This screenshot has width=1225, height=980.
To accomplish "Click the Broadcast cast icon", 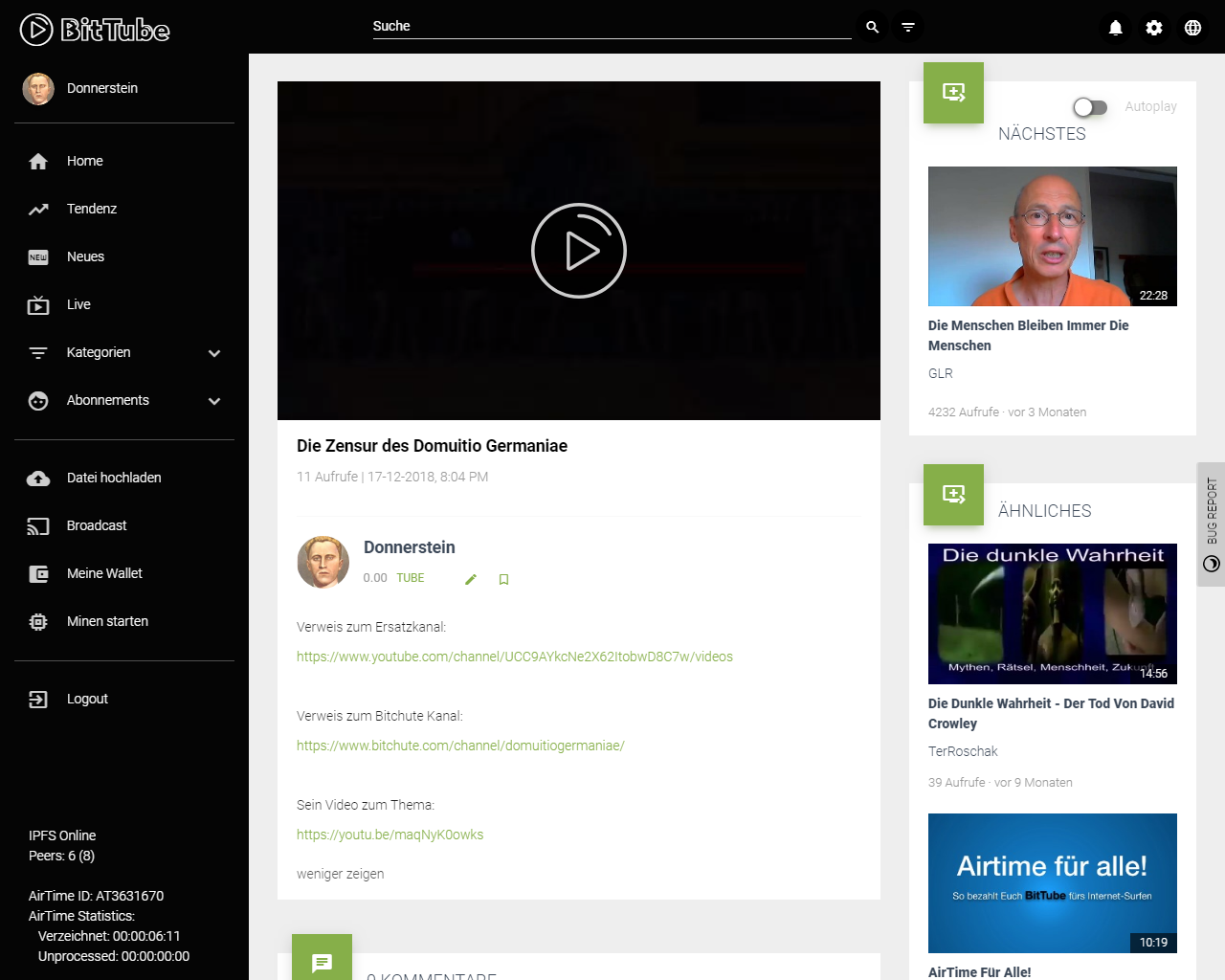I will [38, 526].
